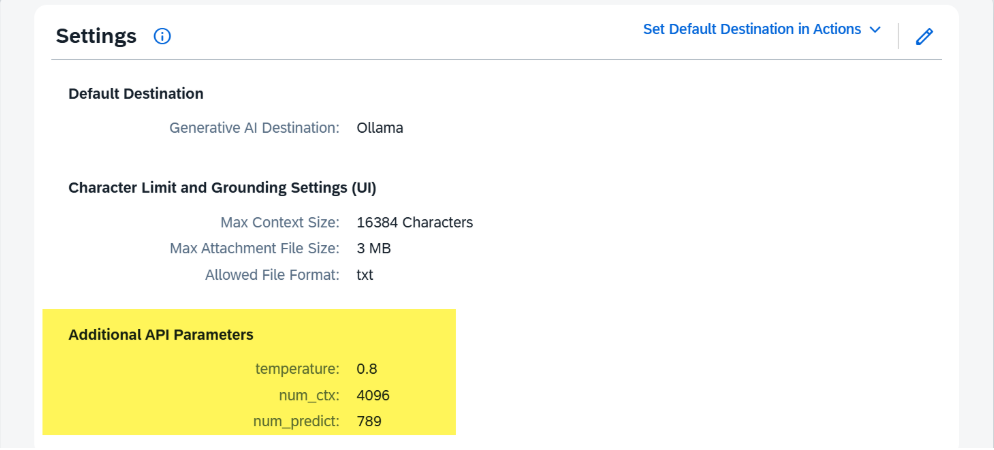Viewport: 994px width, 450px height.
Task: Click the num_ctx parameter label
Action: [x=311, y=395]
